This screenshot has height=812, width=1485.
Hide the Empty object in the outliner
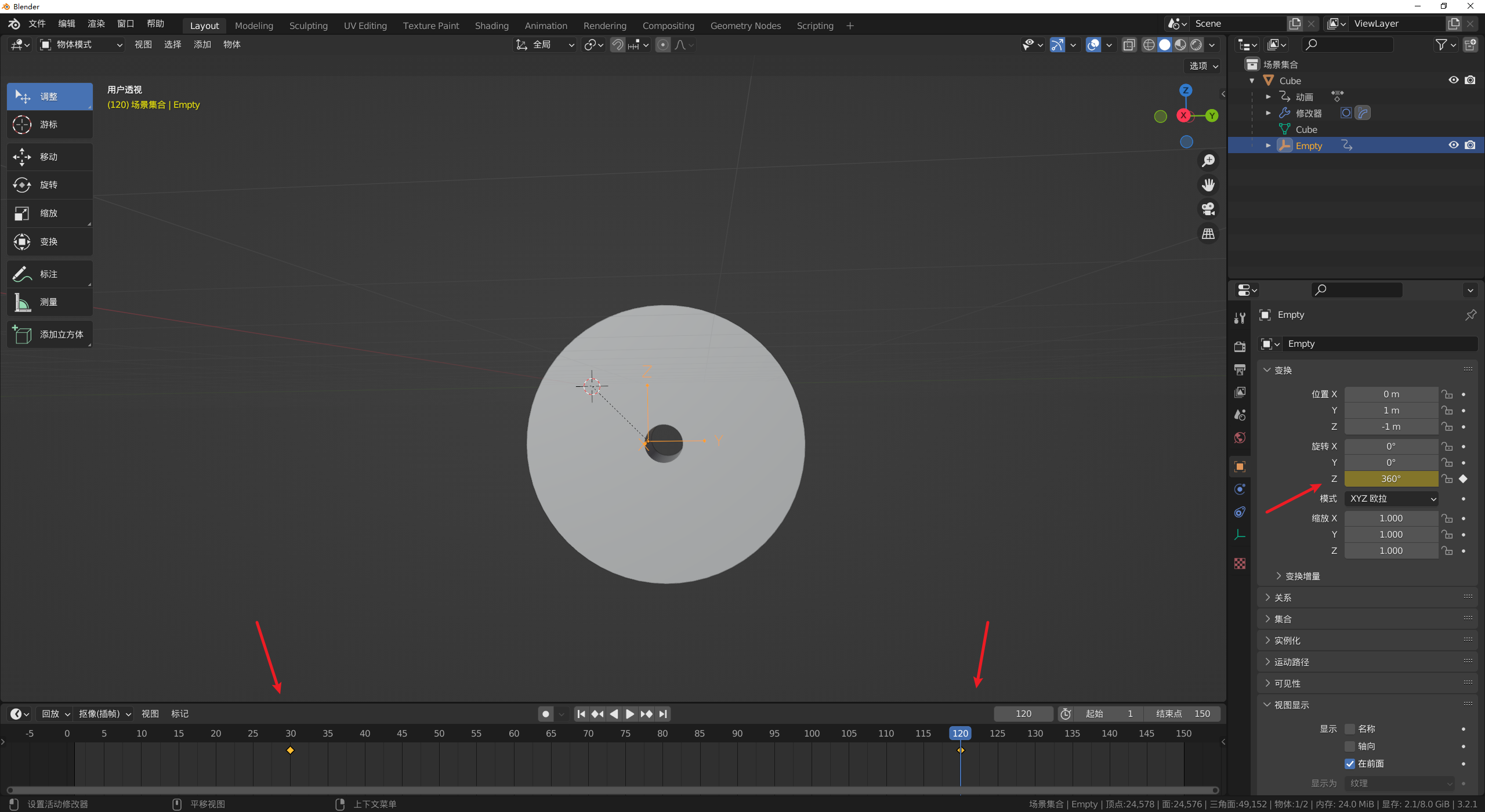[1453, 146]
